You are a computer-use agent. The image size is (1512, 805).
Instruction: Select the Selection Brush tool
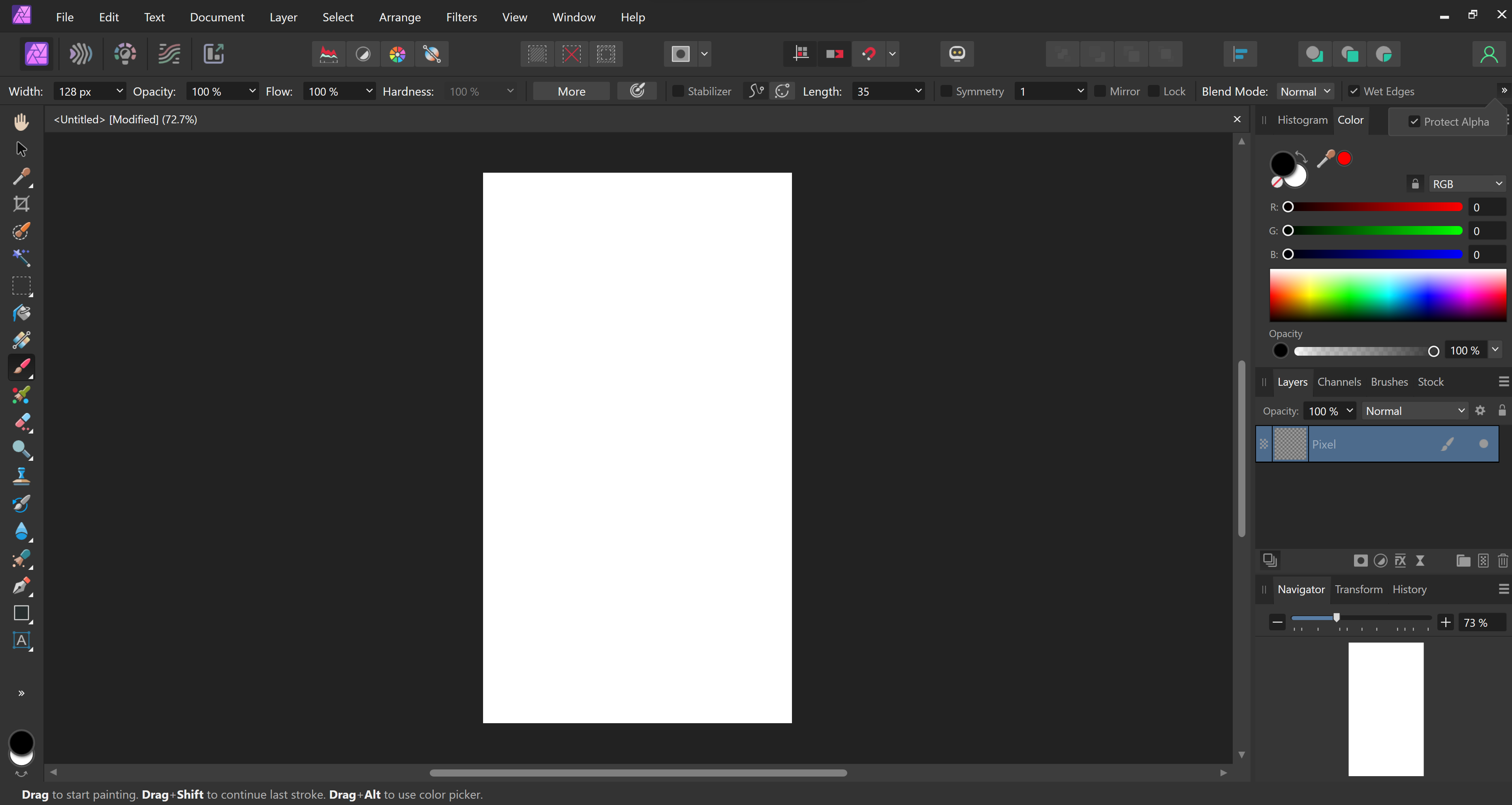(x=22, y=231)
